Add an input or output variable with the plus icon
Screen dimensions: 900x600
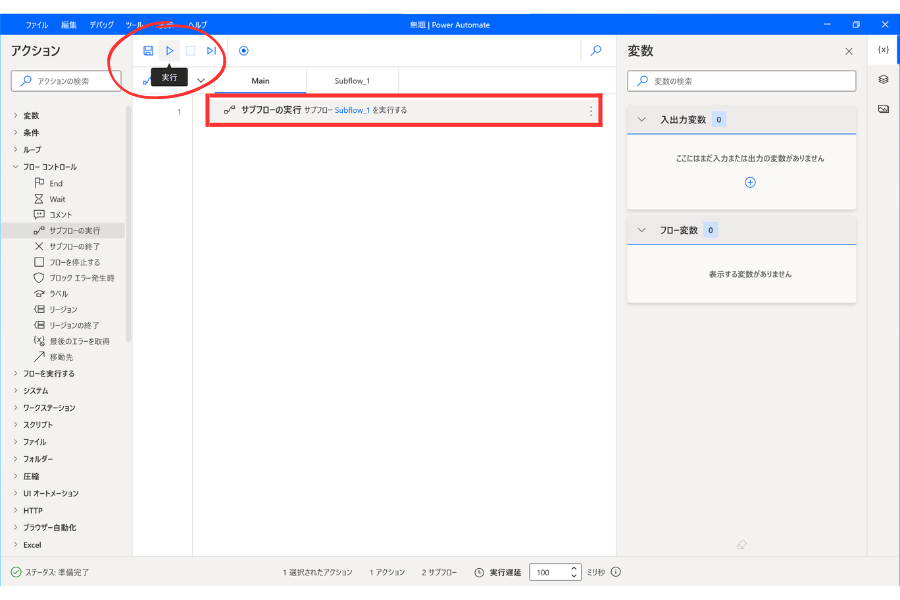coord(750,183)
